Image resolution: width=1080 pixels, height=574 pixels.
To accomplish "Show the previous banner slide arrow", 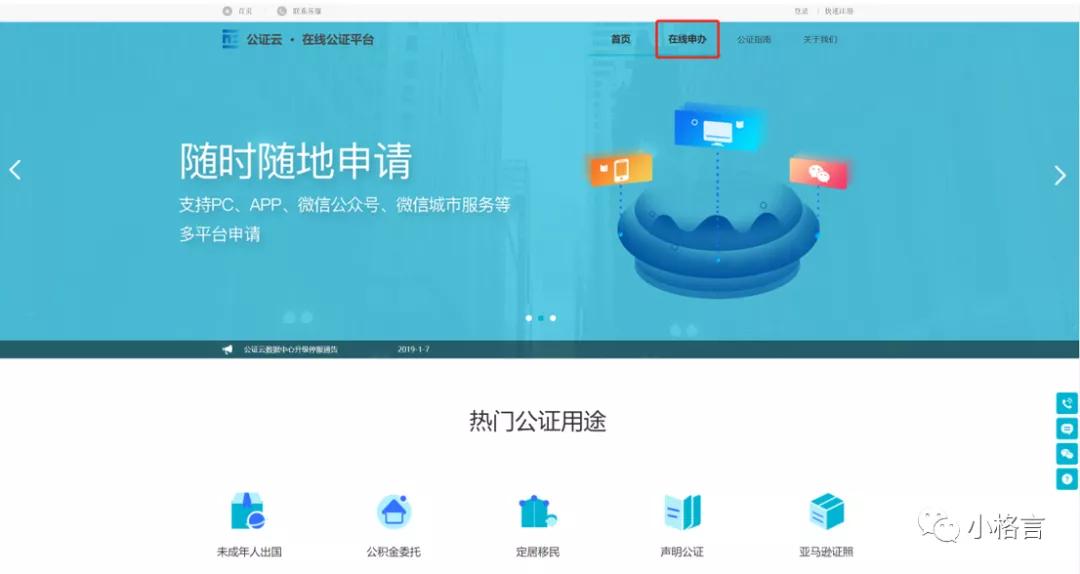I will 15,170.
